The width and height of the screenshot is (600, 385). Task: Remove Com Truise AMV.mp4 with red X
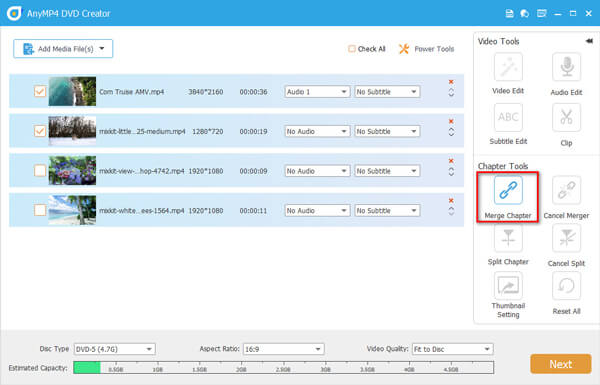pyautogui.click(x=451, y=82)
